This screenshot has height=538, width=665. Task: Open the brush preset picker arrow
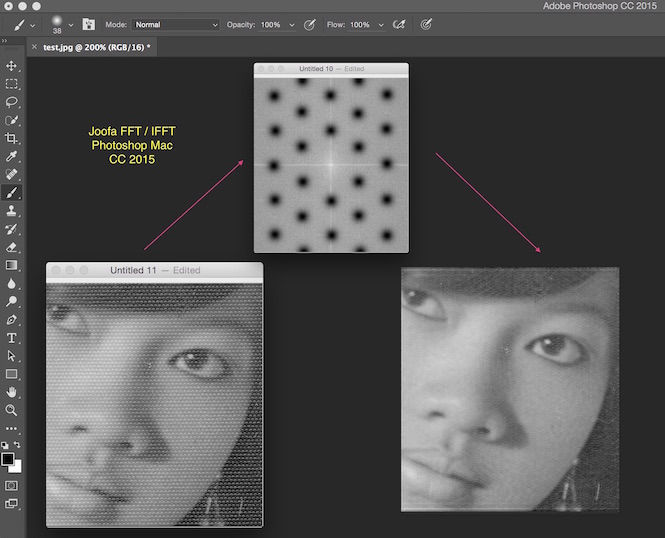click(71, 25)
